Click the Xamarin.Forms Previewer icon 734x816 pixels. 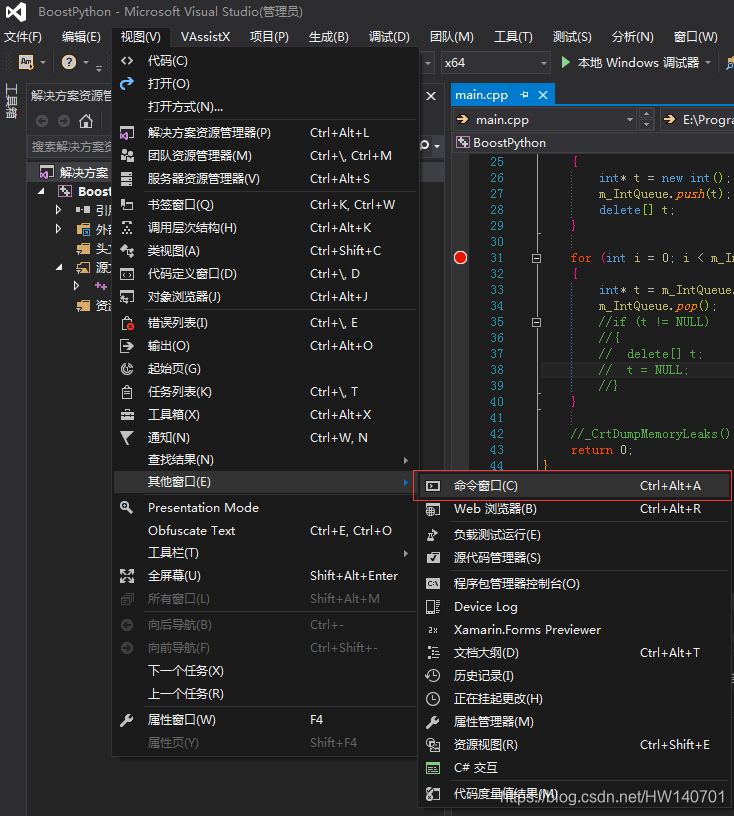pyautogui.click(x=433, y=630)
